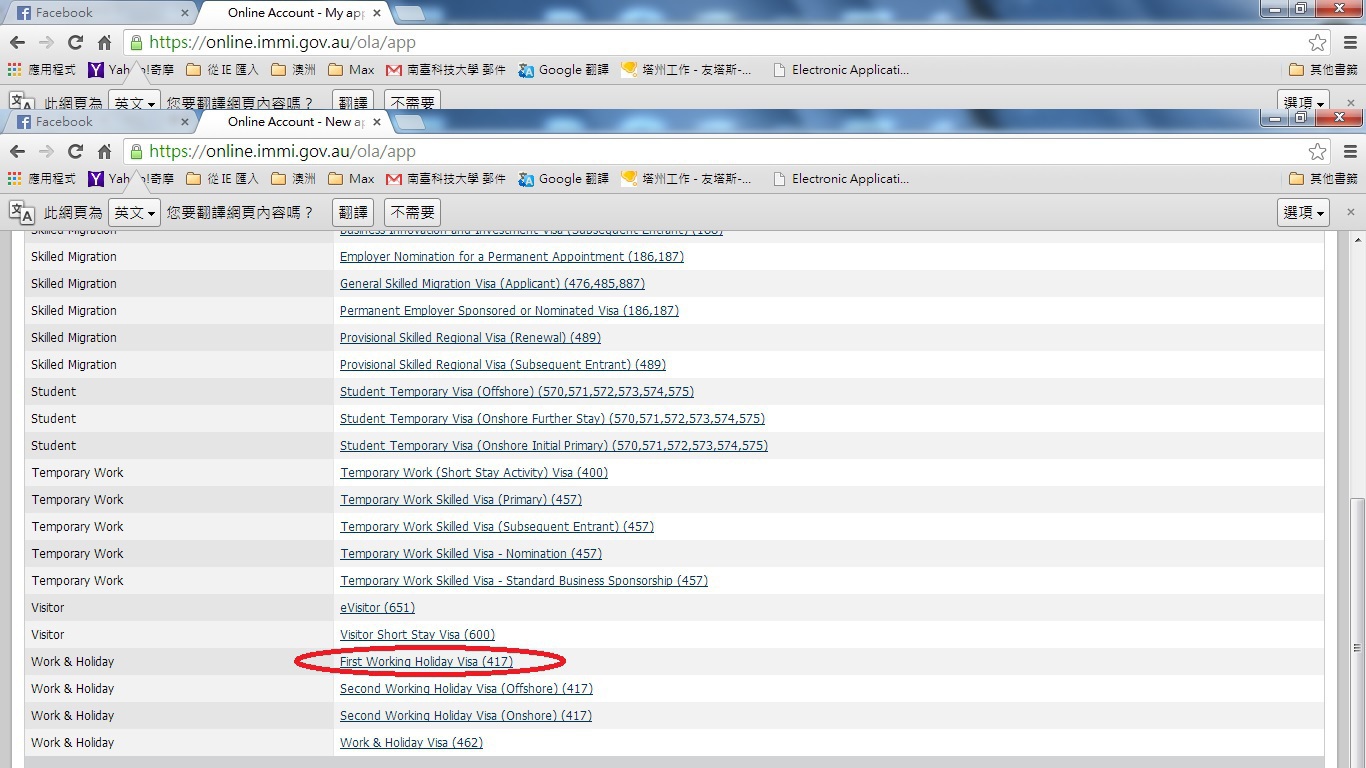This screenshot has width=1366, height=768.
Task: Expand the Max bookmark folder in My app window
Action: (351, 70)
